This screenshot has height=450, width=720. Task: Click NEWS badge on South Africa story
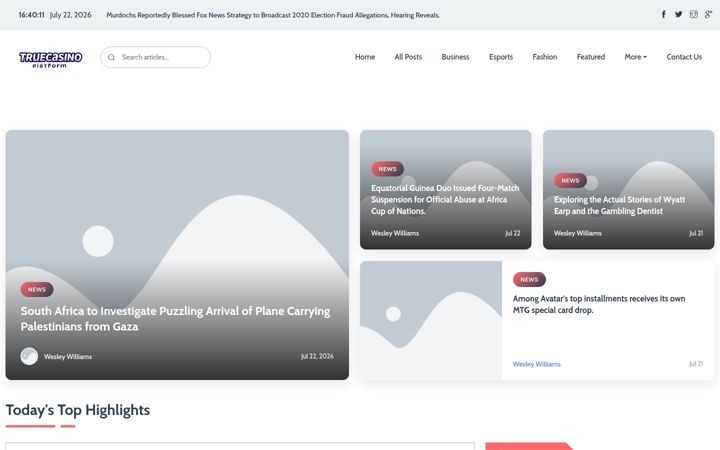coord(37,289)
